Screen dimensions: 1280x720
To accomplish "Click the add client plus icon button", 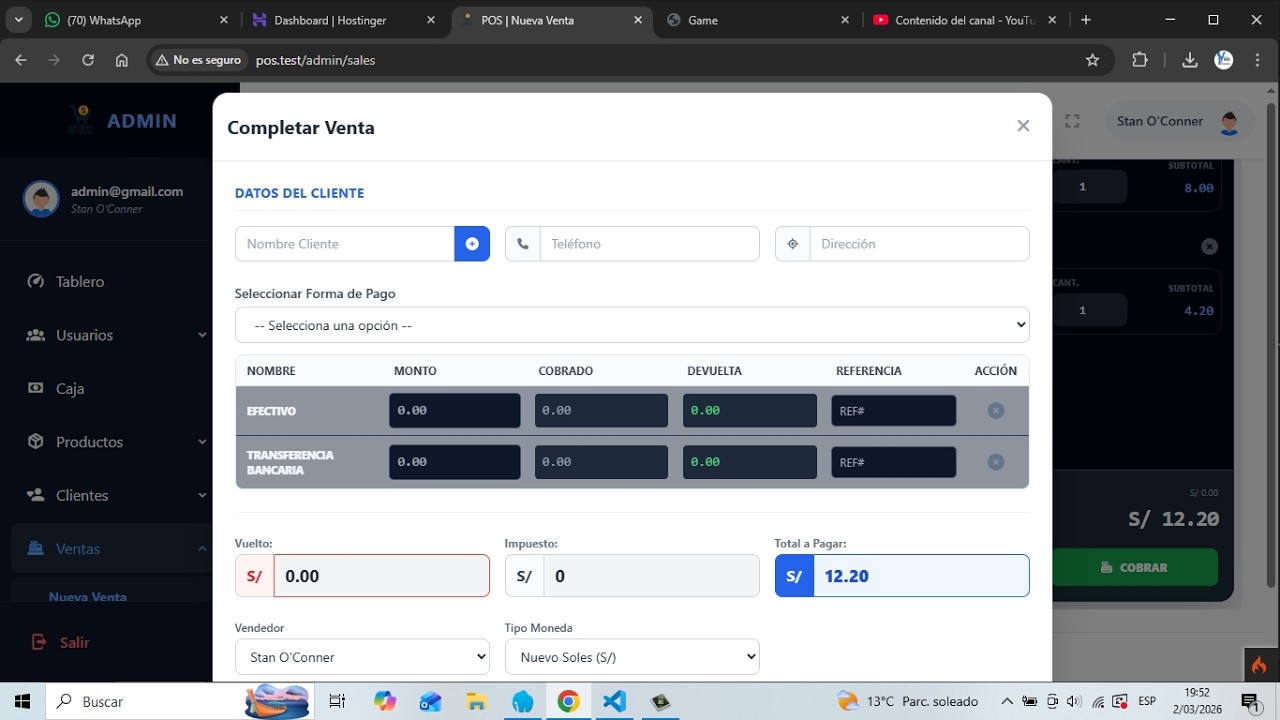I will click(472, 244).
